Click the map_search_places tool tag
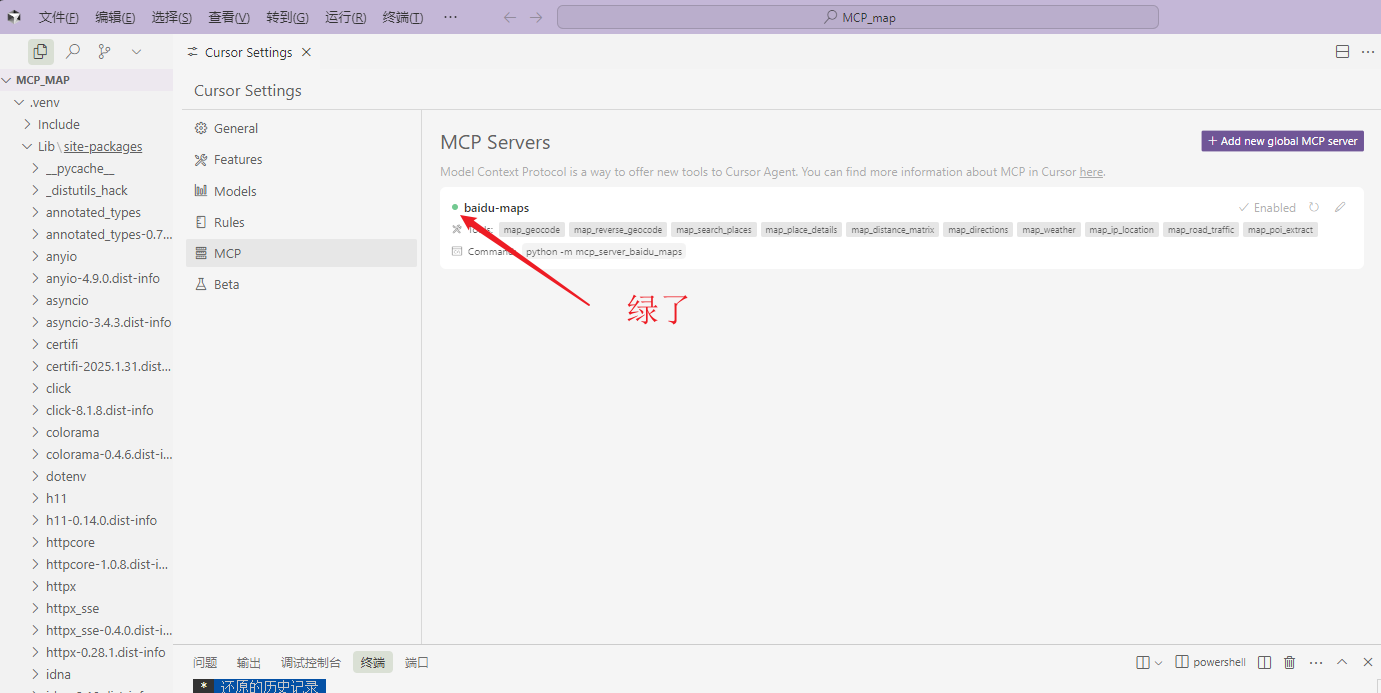 (713, 230)
